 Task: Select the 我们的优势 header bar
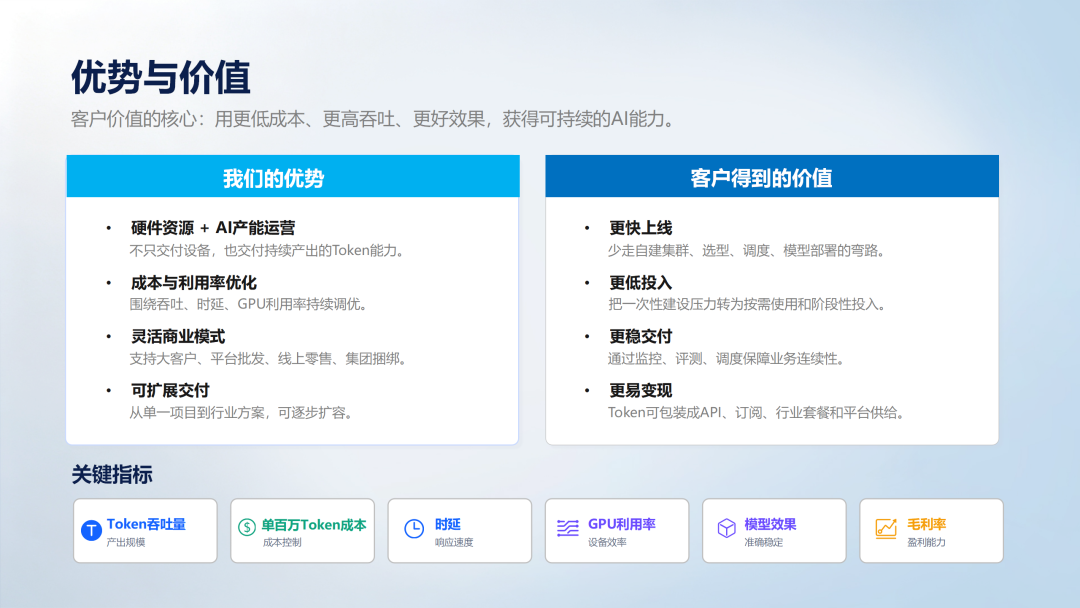point(293,176)
